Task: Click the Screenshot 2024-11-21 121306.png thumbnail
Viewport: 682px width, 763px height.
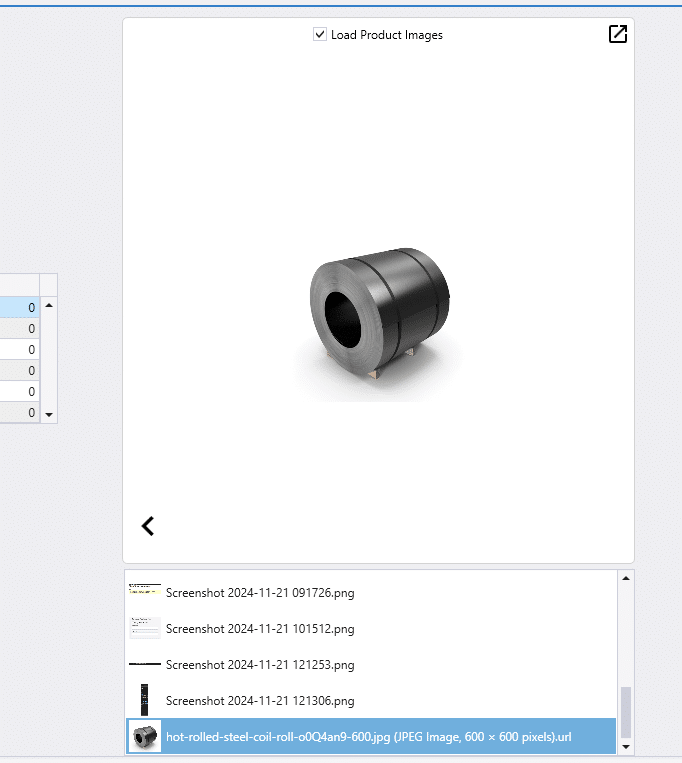Action: (144, 700)
